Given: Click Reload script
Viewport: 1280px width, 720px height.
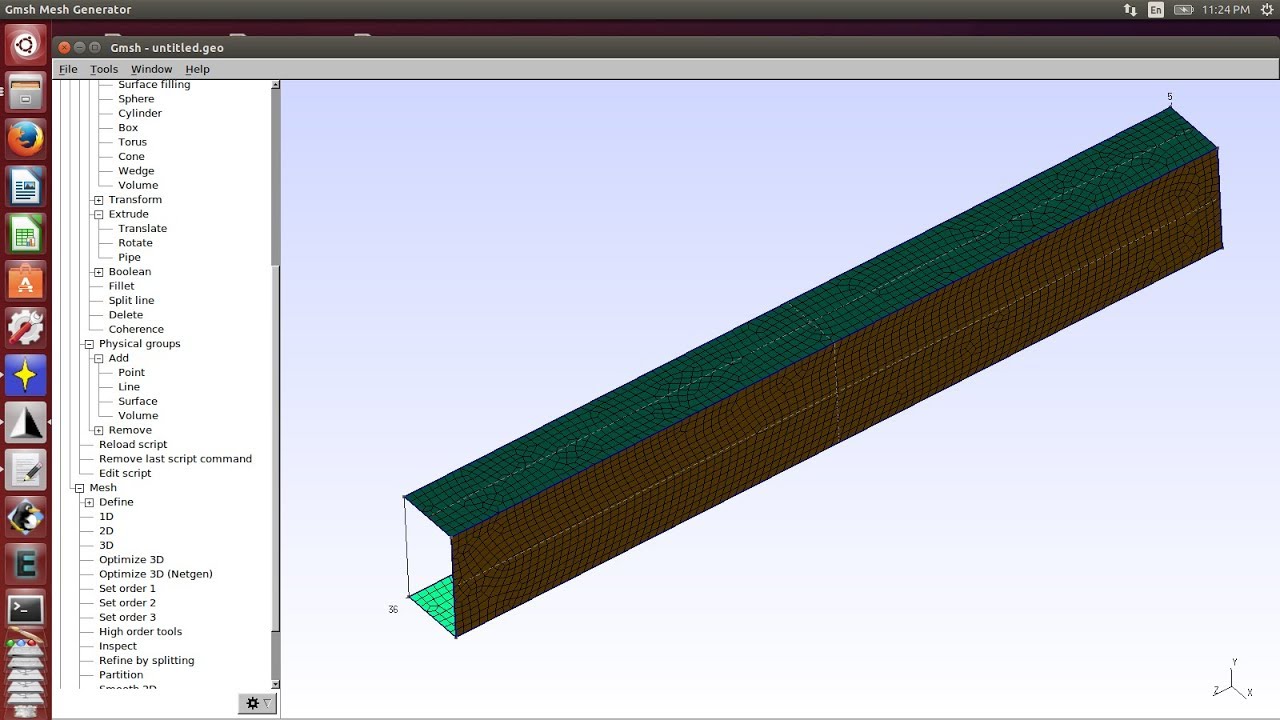Looking at the screenshot, I should 133,444.
